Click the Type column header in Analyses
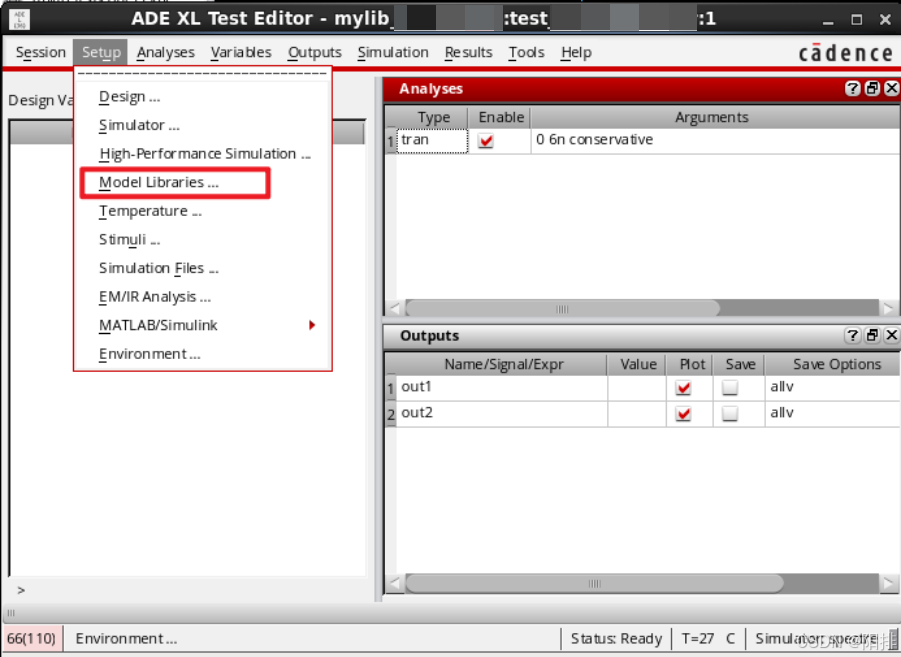 click(x=433, y=117)
